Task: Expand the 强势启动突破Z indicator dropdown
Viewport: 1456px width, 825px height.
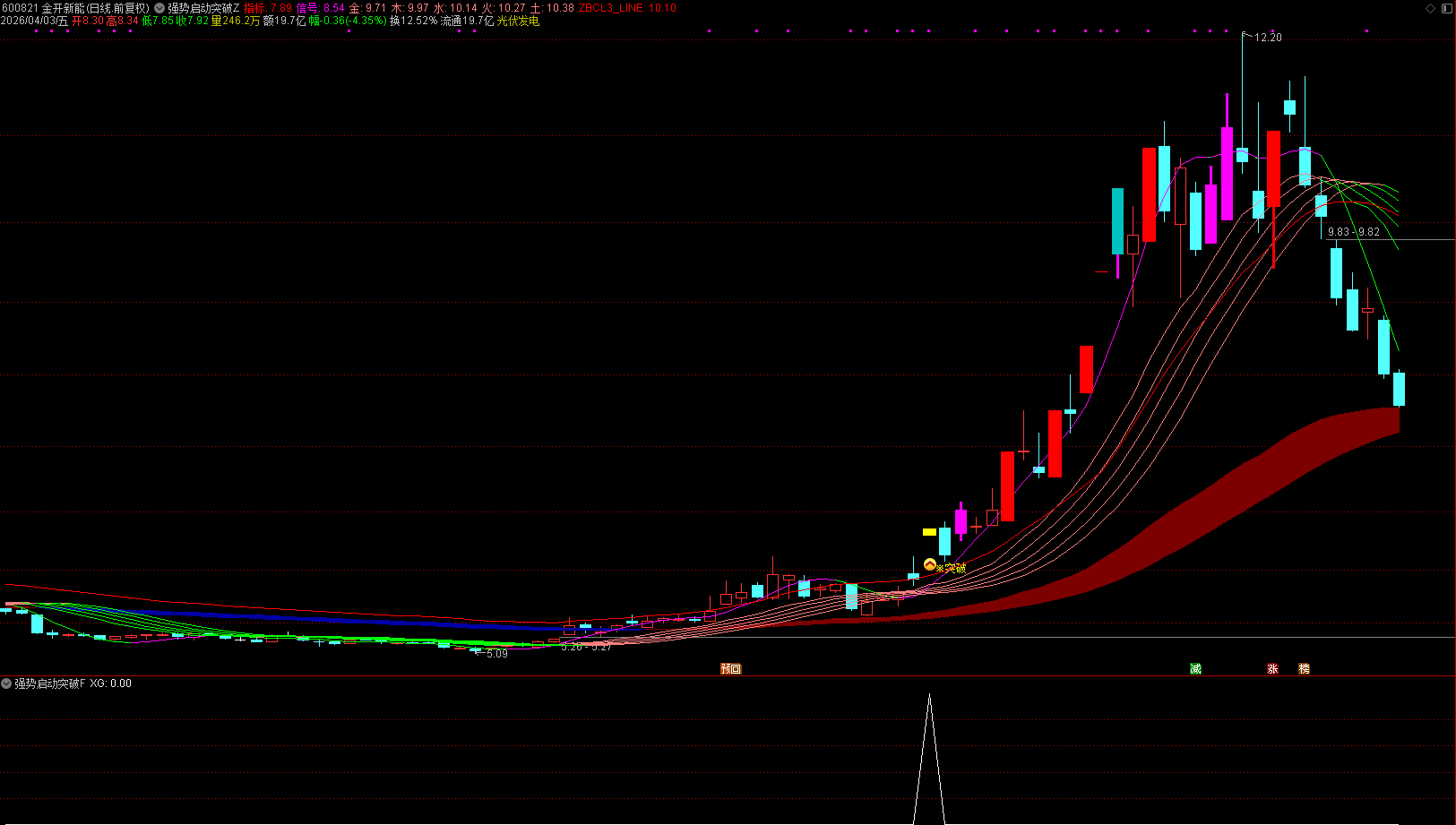Action: 159,8
